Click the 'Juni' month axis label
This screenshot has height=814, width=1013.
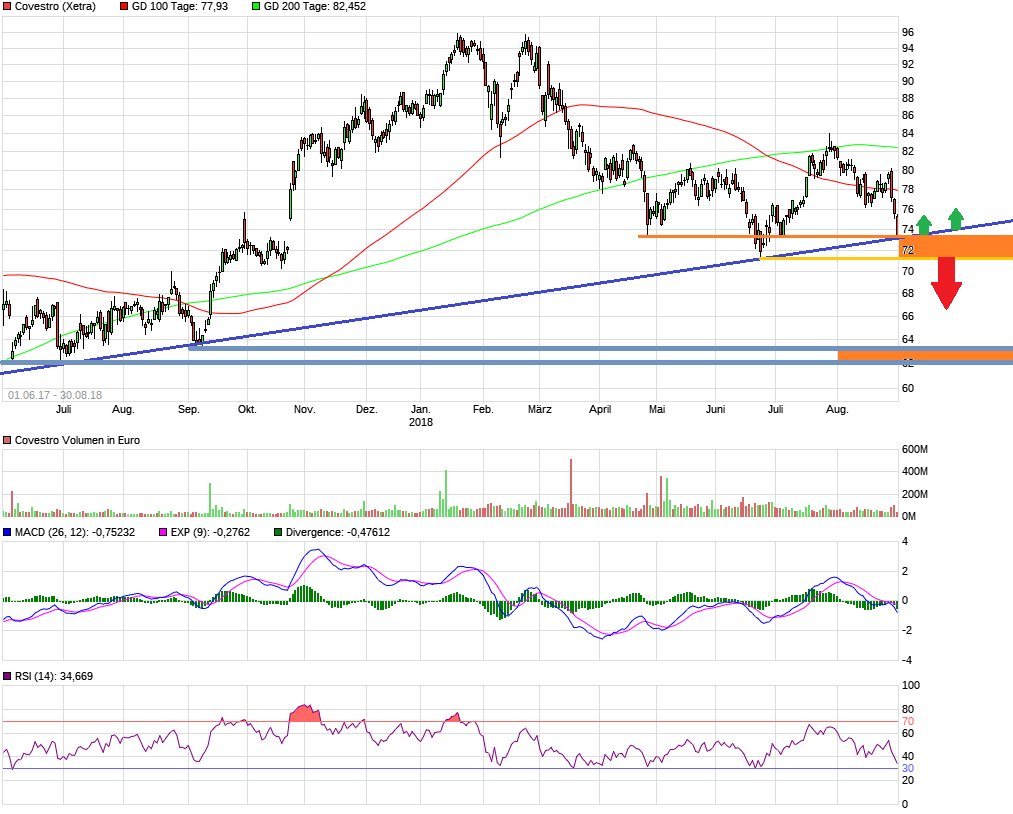coord(716,410)
